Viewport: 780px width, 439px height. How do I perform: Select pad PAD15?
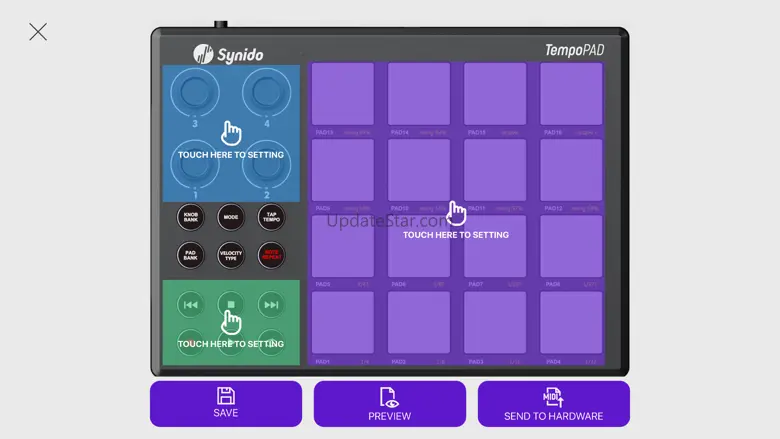(495, 94)
